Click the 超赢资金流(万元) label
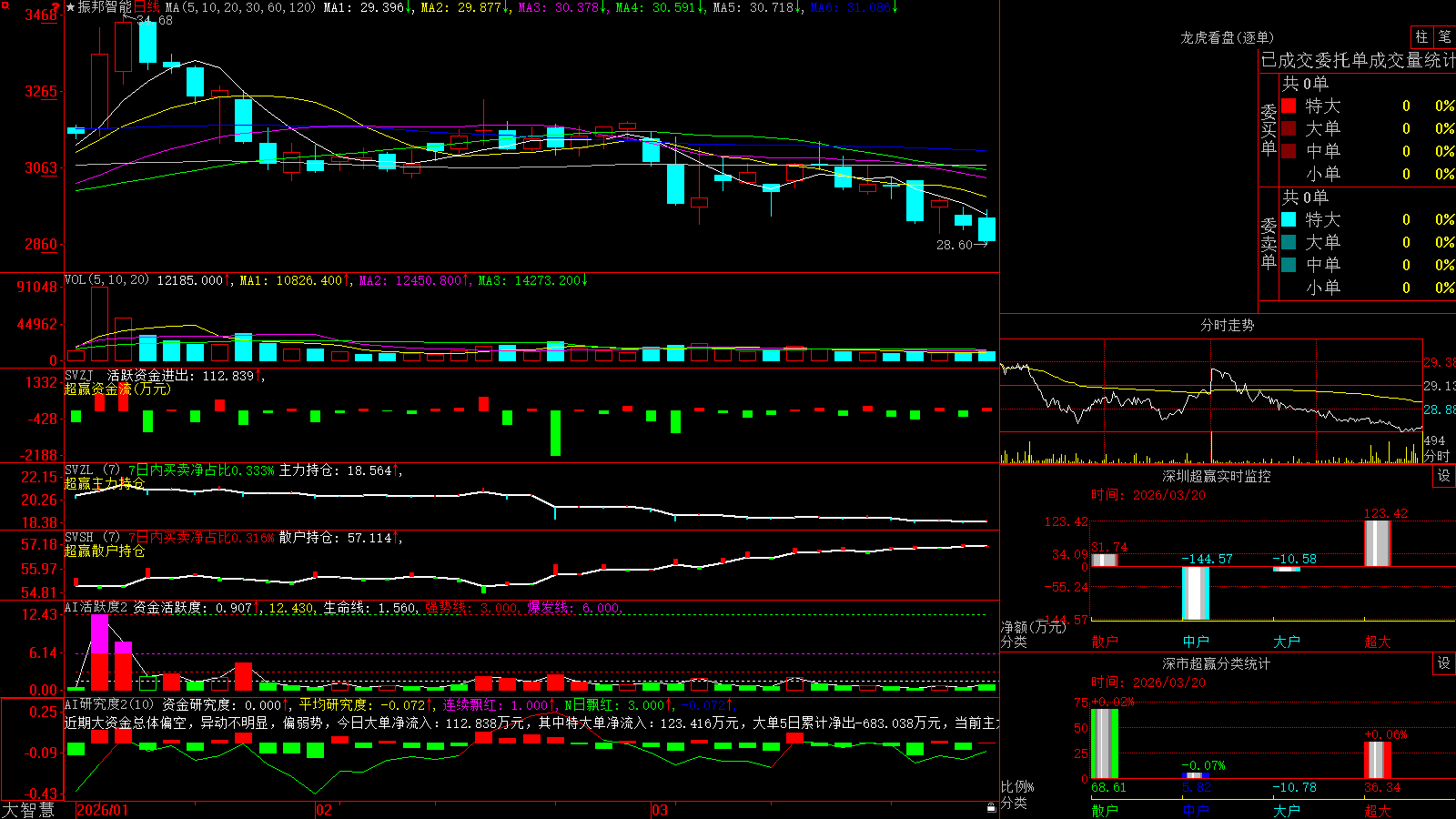Image resolution: width=1456 pixels, height=819 pixels. 117,389
